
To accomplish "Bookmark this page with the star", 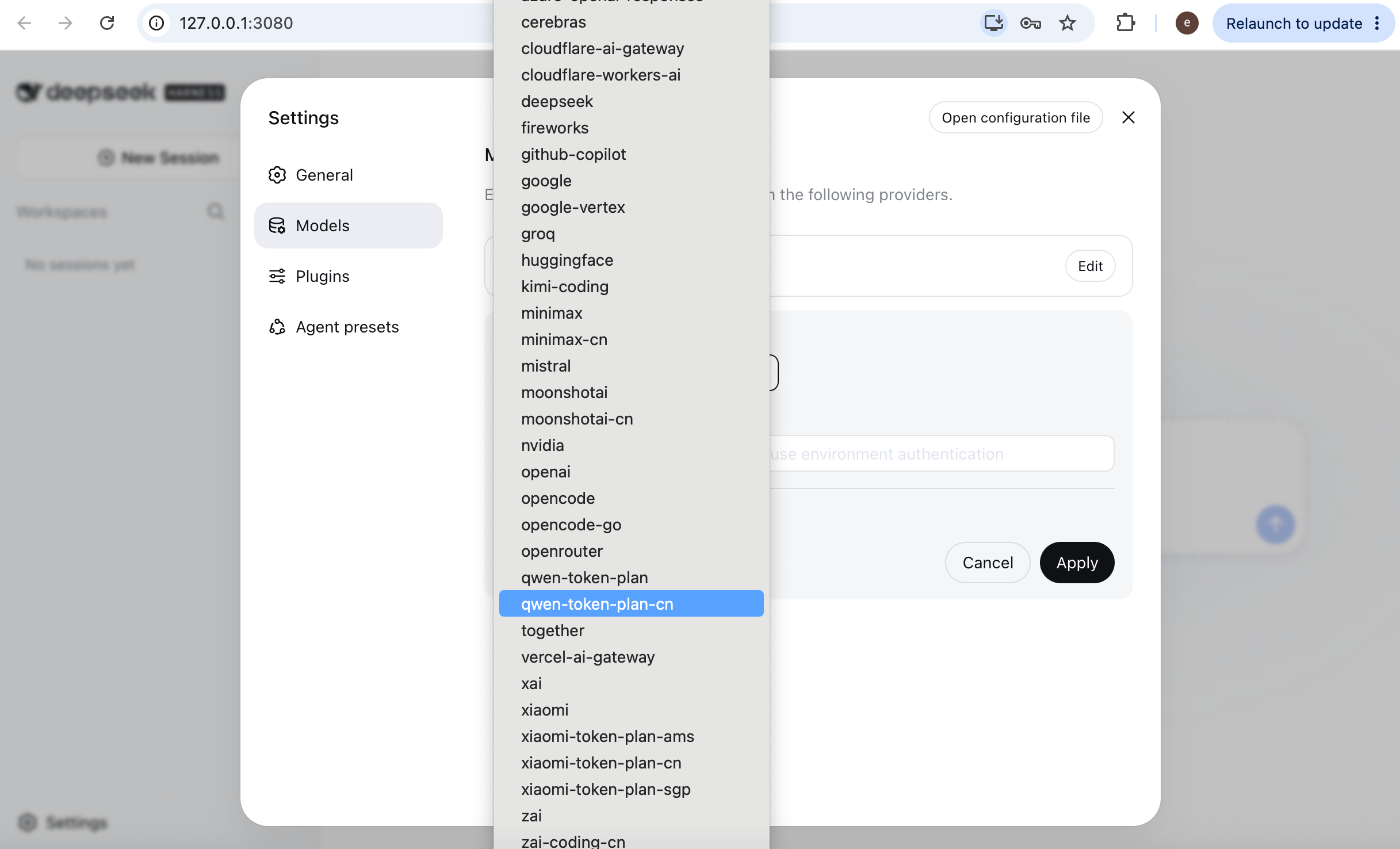I will coord(1068,23).
